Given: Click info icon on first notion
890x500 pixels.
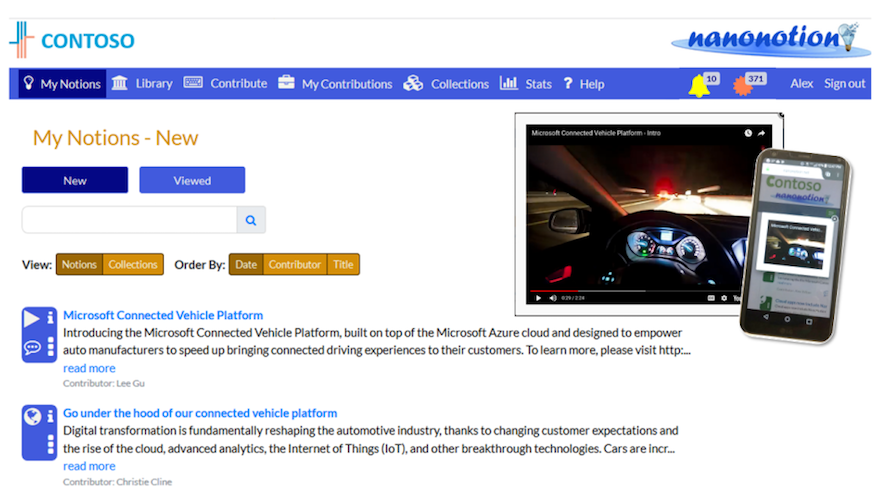Looking at the screenshot, I should [51, 318].
